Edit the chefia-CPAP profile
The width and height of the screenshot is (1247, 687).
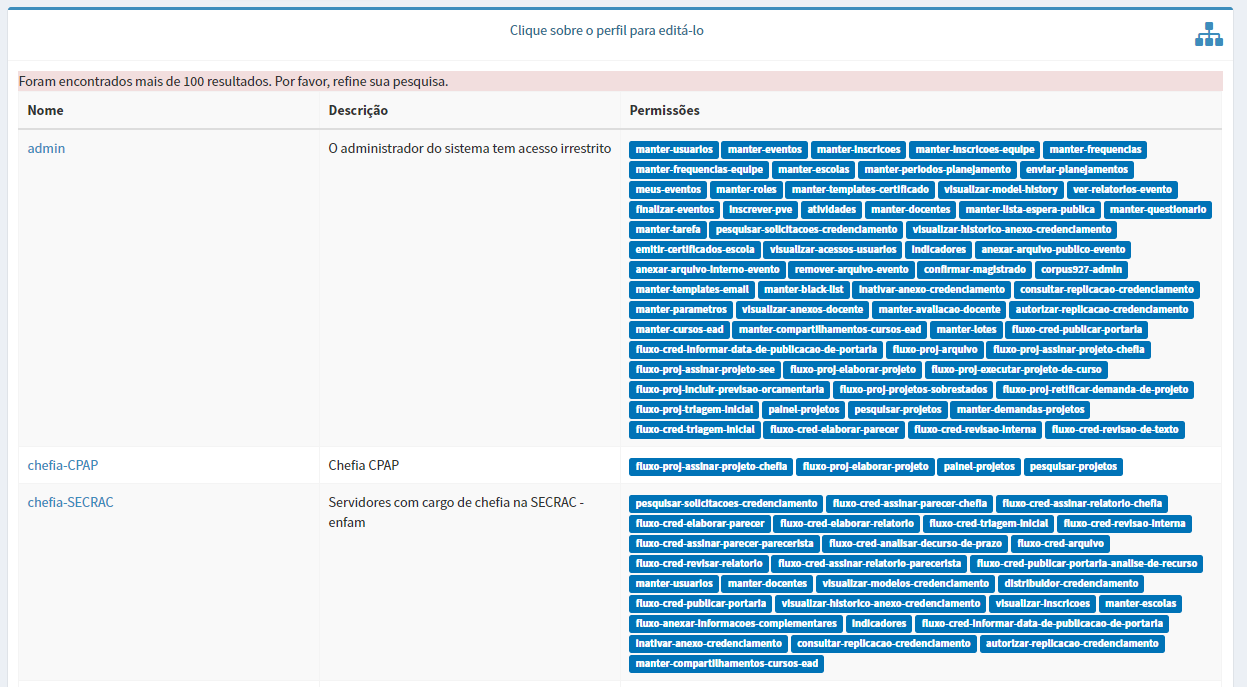point(63,465)
